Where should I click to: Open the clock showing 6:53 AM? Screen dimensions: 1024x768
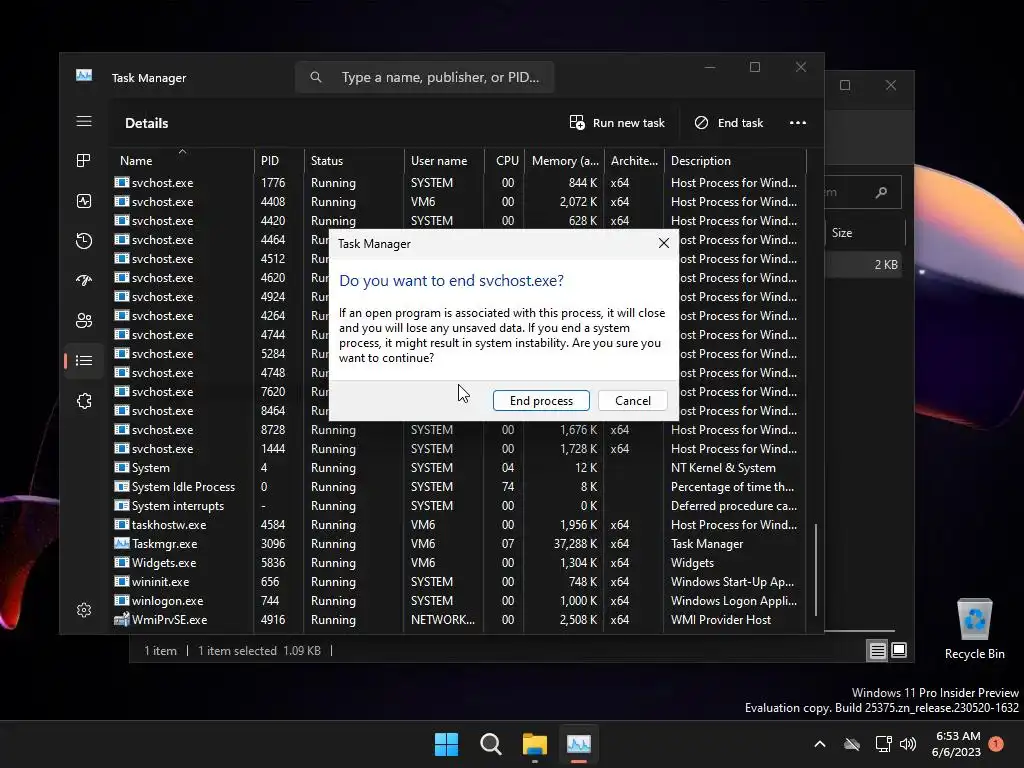coord(957,744)
